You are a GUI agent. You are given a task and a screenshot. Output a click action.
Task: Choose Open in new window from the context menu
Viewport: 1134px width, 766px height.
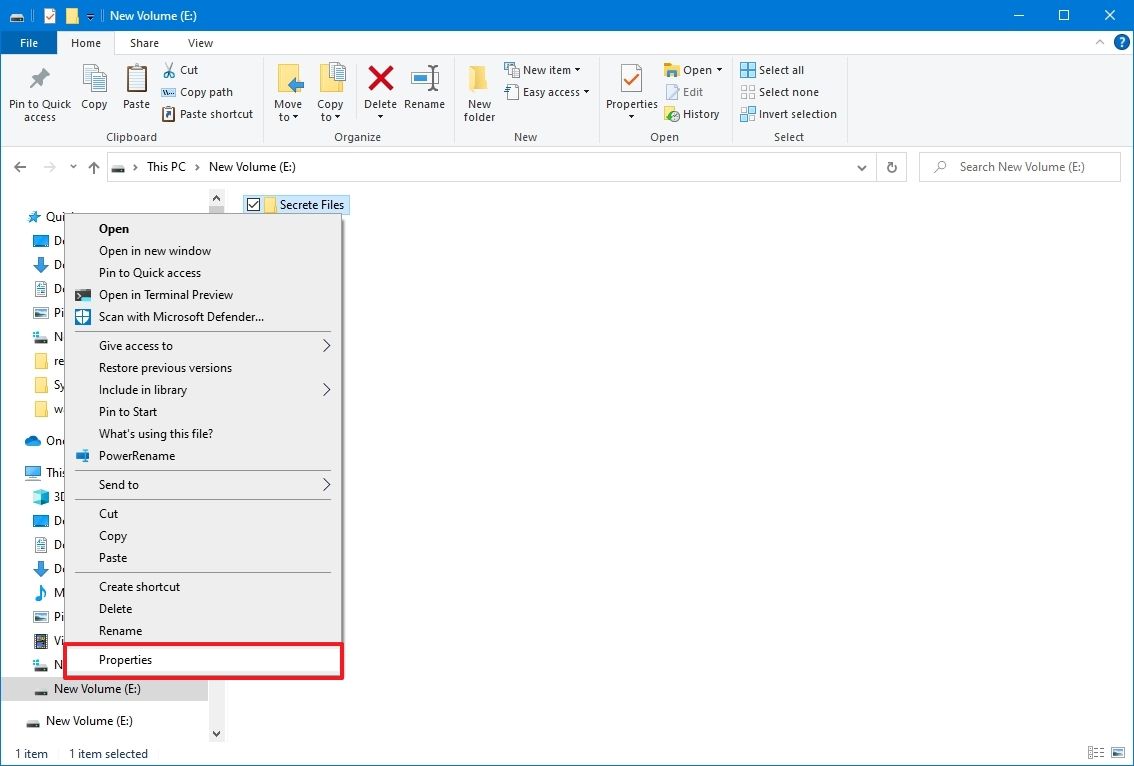point(154,250)
